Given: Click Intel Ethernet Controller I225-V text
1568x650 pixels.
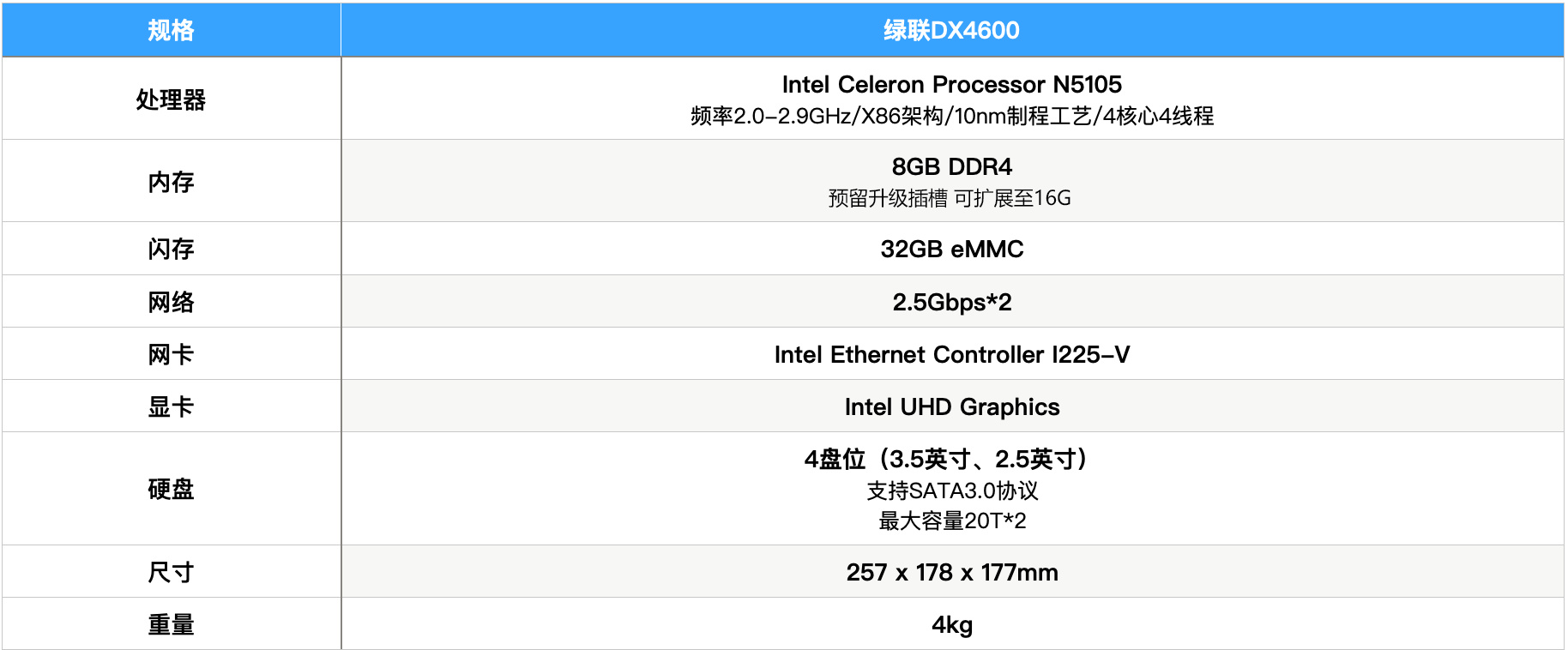Looking at the screenshot, I should pos(951,354).
